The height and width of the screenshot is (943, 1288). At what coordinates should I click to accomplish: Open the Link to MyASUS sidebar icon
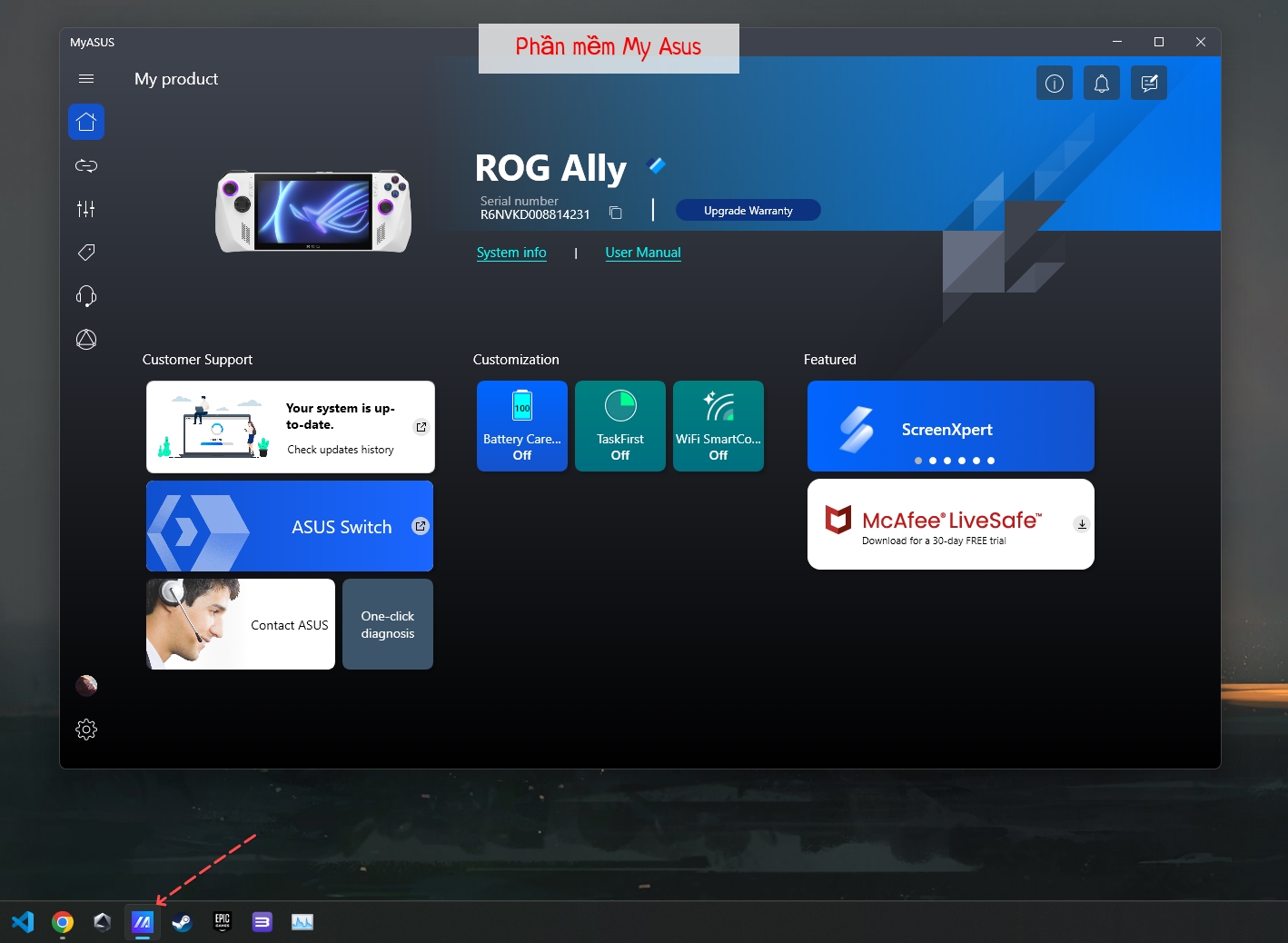click(x=86, y=165)
